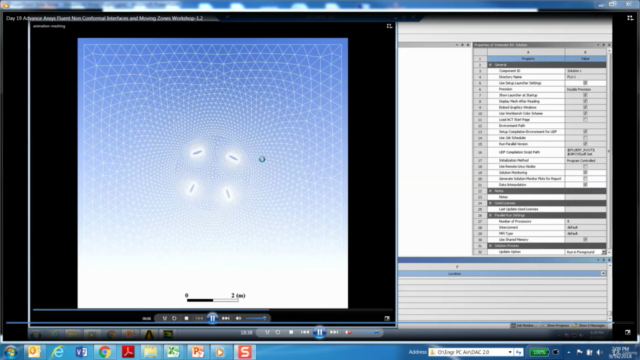Click the Go button next to the Address bar
The image size is (640, 360).
[519, 352]
